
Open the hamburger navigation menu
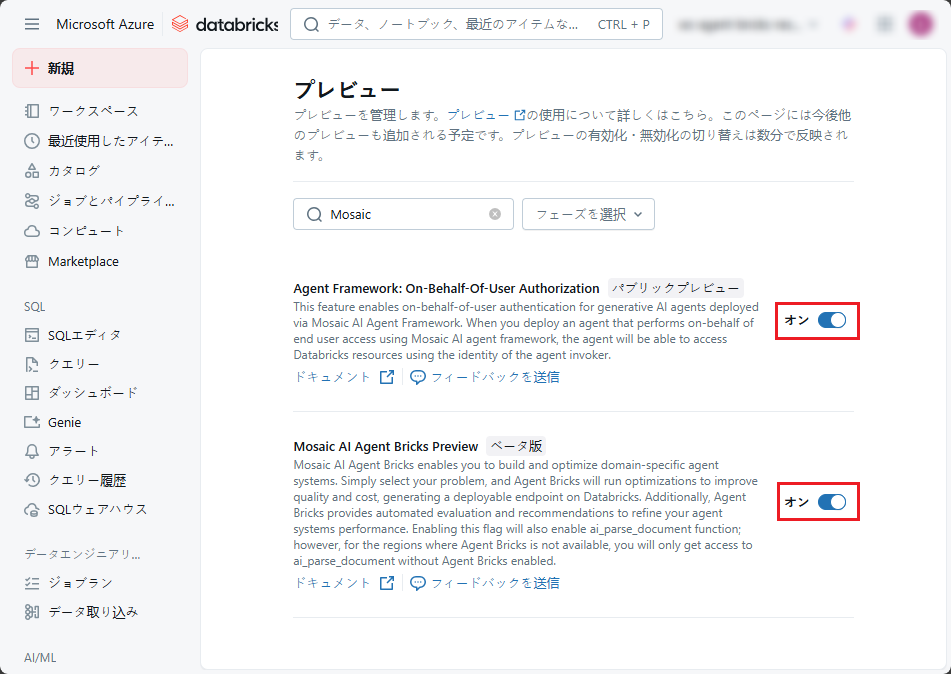pyautogui.click(x=32, y=24)
